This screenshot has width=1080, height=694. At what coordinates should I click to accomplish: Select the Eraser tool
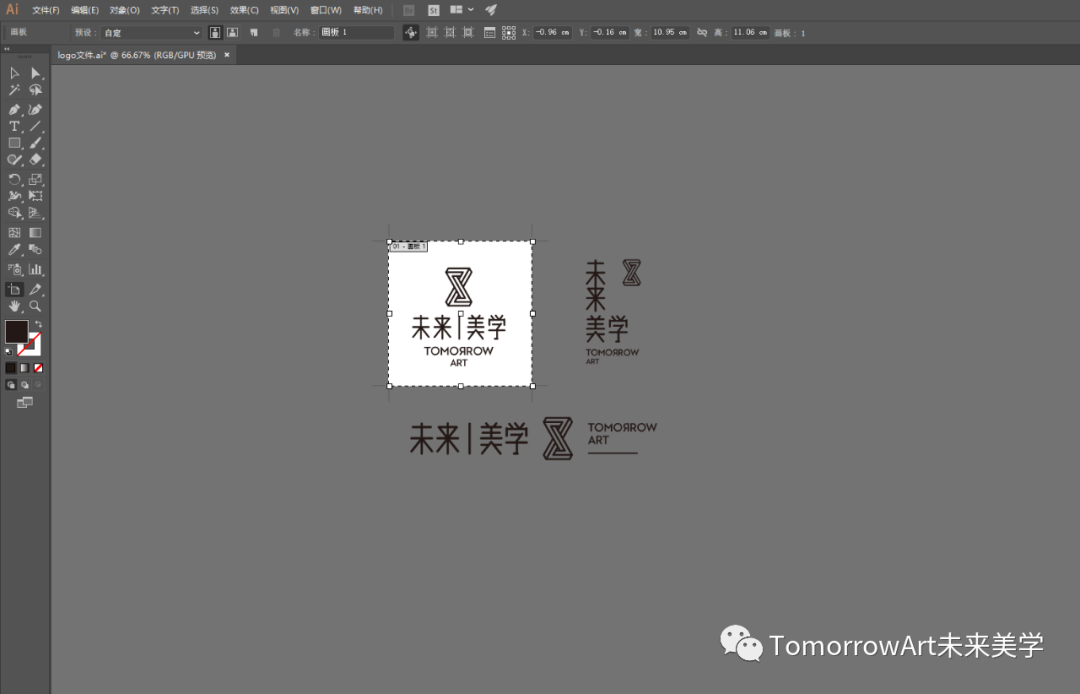coord(35,160)
